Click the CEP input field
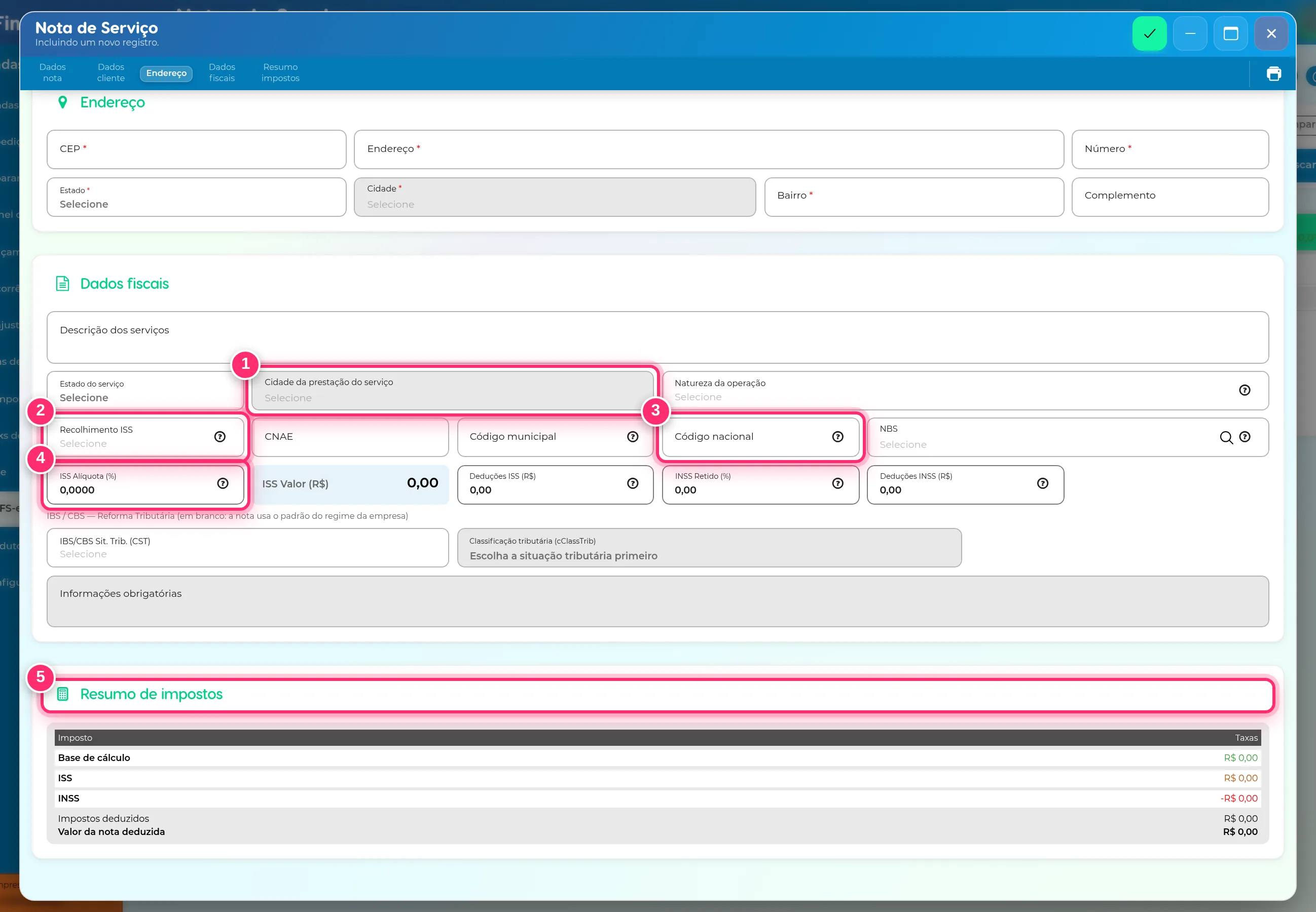The width and height of the screenshot is (1316, 912). click(197, 149)
